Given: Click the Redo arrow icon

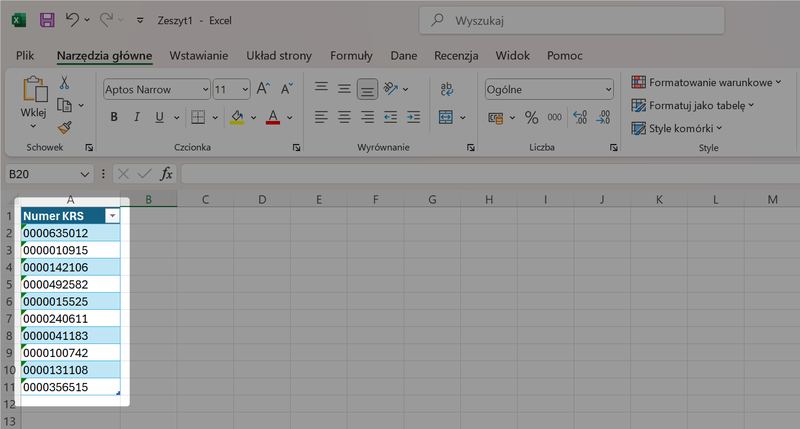Looking at the screenshot, I should (106, 20).
